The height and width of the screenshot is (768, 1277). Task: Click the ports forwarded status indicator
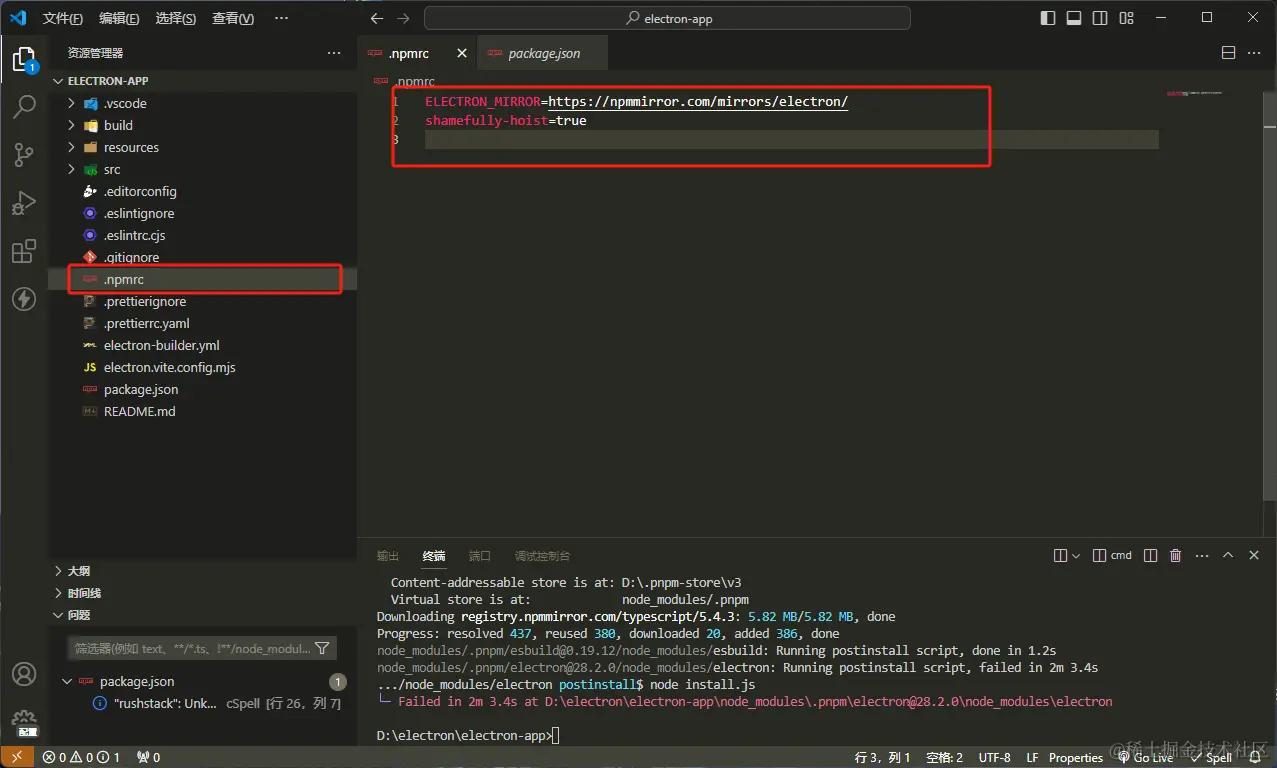(148, 757)
